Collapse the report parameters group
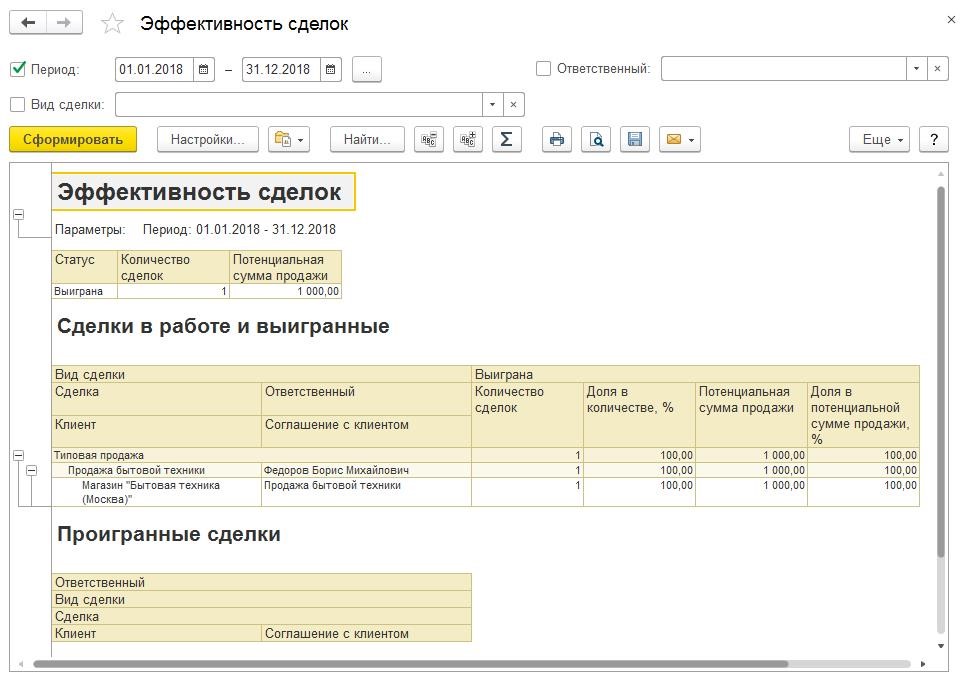The height and width of the screenshot is (681, 964). pyautogui.click(x=18, y=215)
